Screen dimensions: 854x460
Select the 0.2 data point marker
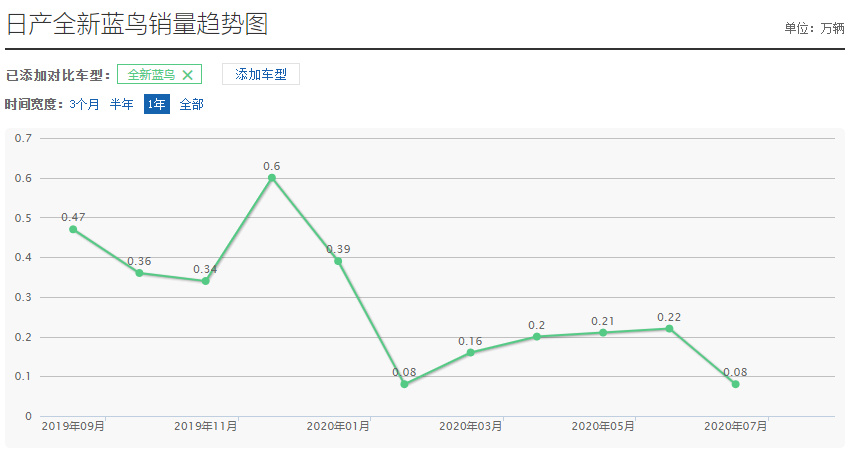pos(536,336)
